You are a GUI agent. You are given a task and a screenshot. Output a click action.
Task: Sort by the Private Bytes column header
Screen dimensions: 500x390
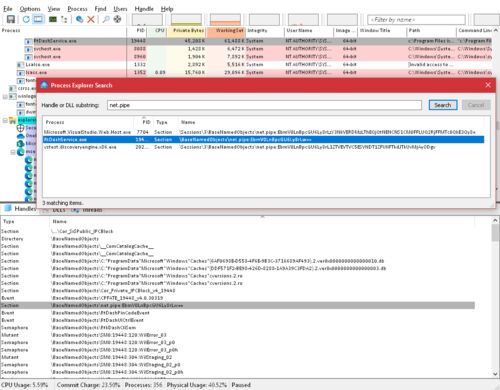click(x=187, y=30)
